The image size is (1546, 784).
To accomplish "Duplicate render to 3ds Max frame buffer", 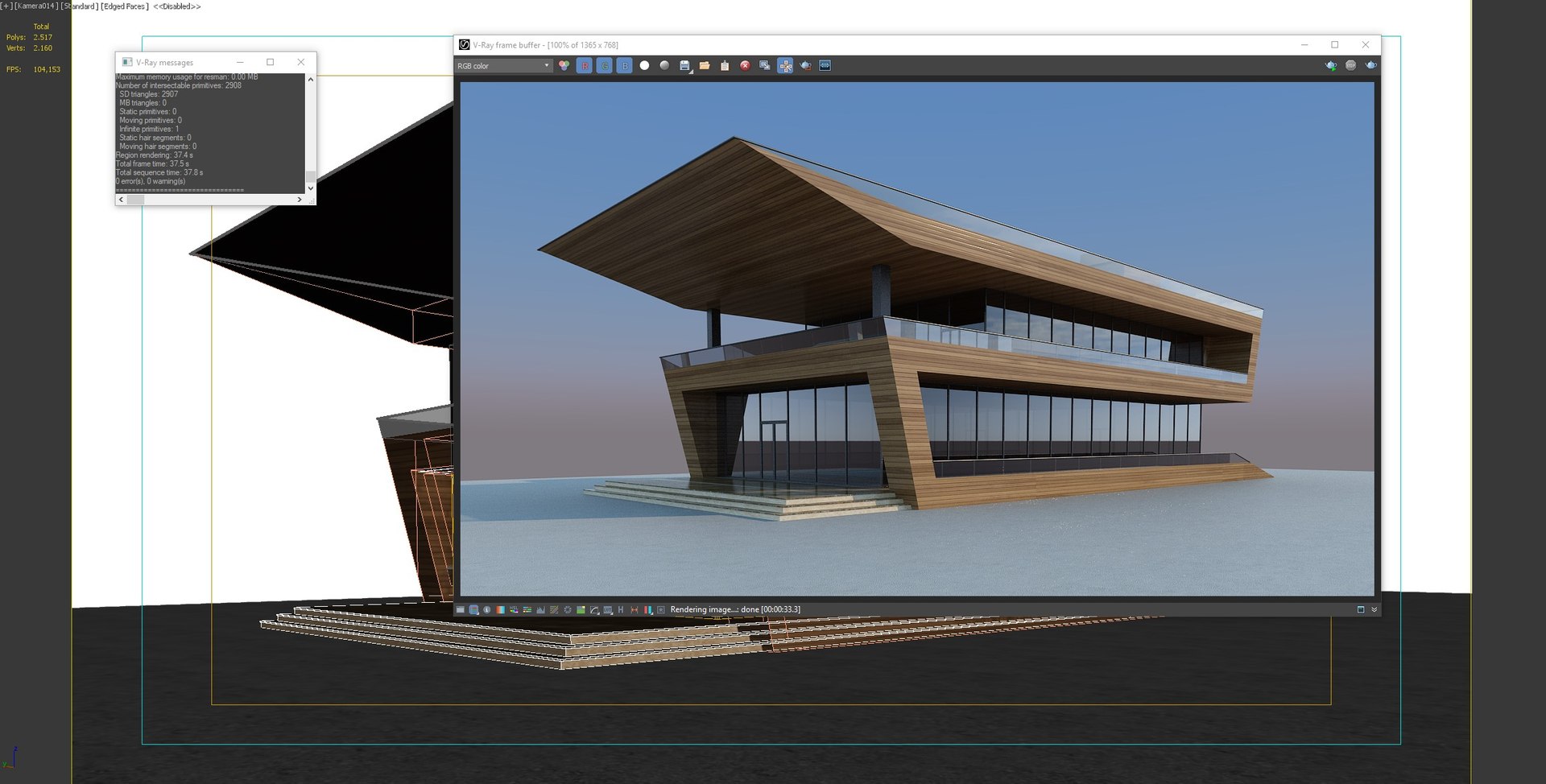I will click(765, 66).
